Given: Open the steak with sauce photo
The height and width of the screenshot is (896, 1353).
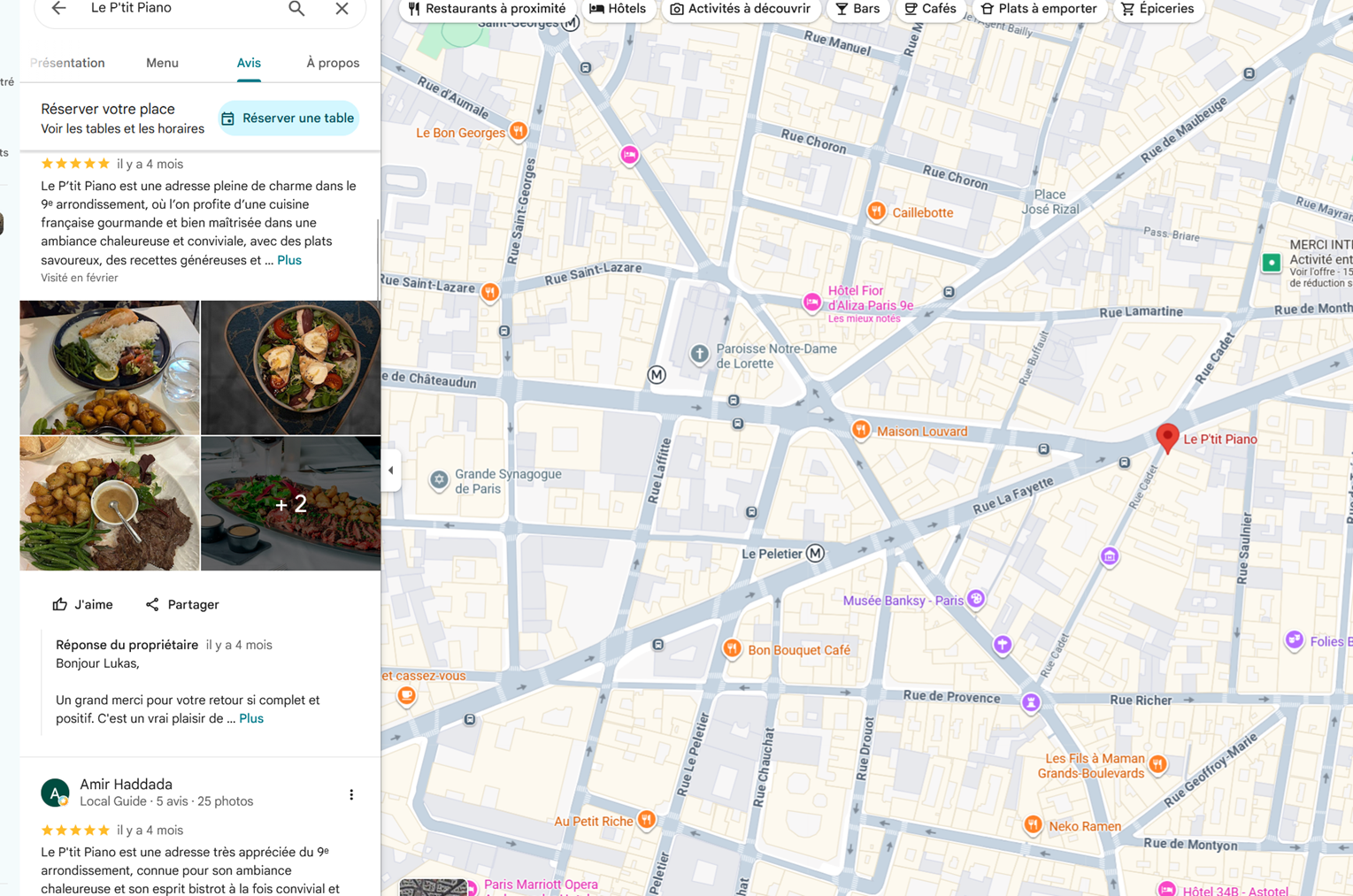Looking at the screenshot, I should (x=110, y=503).
